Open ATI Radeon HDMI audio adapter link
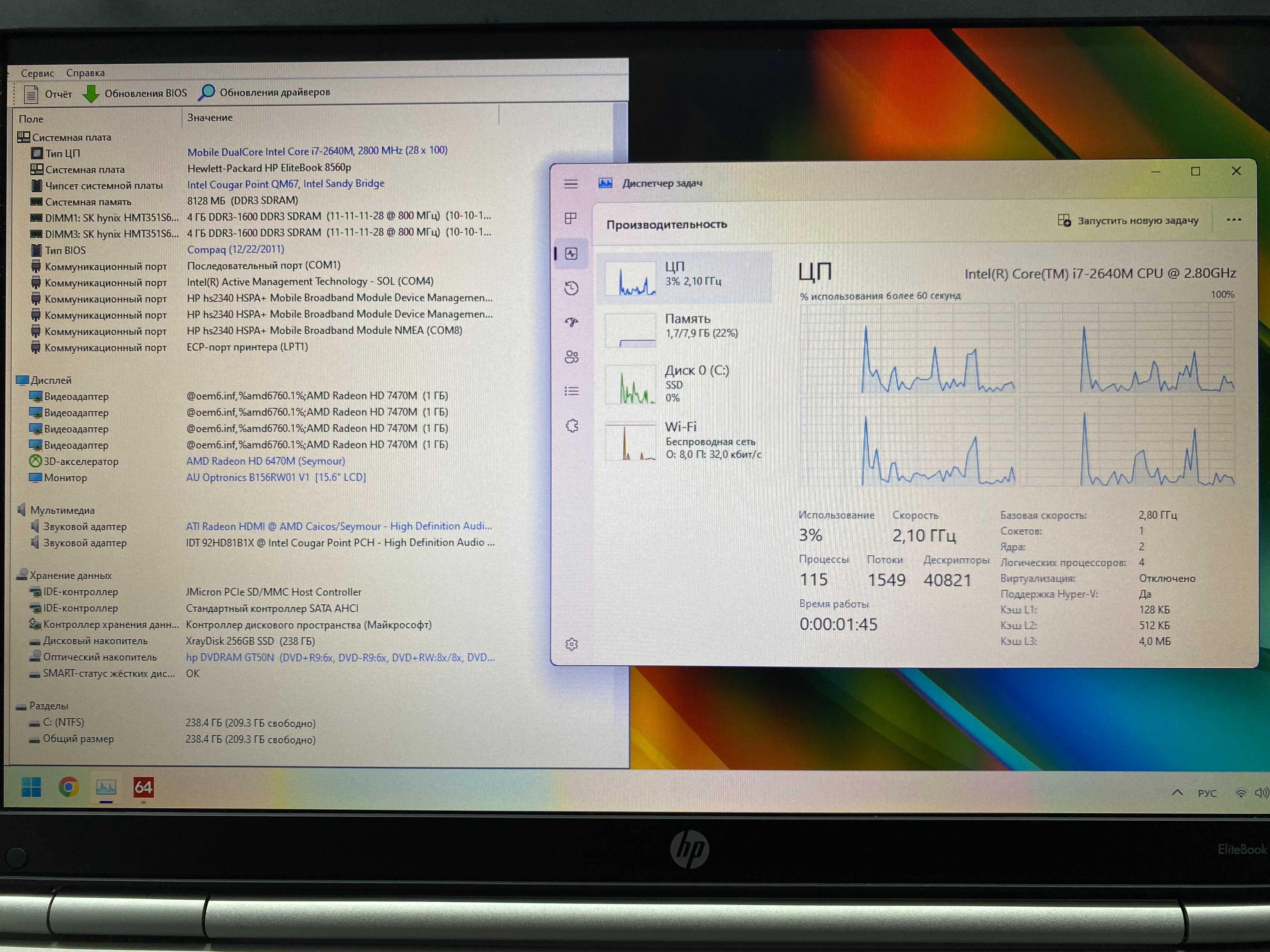The height and width of the screenshot is (952, 1270). point(339,526)
